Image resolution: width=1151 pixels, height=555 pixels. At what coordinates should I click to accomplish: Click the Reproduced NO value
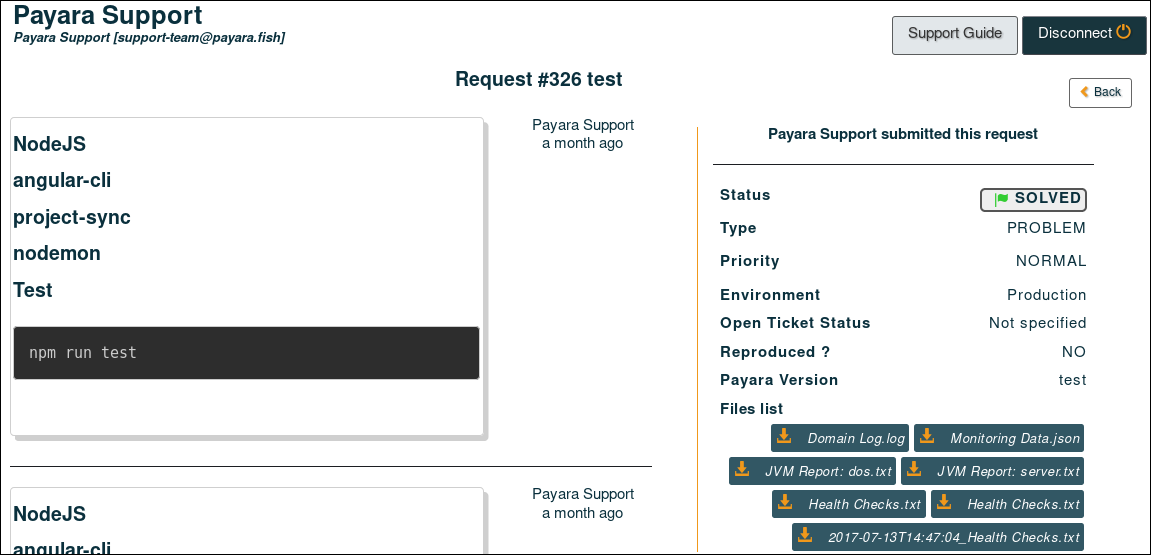(x=1074, y=352)
